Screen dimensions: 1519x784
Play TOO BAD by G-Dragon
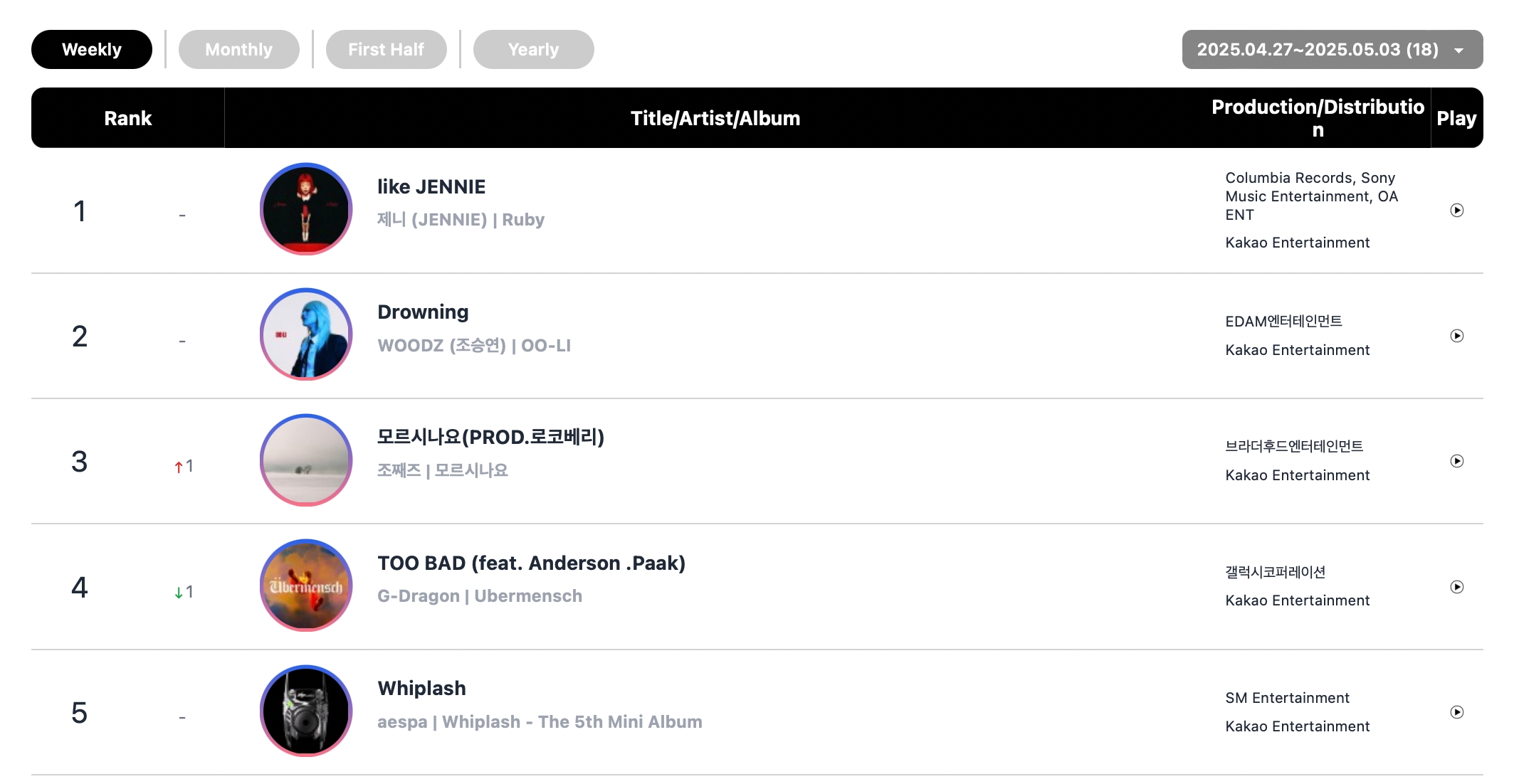1456,587
